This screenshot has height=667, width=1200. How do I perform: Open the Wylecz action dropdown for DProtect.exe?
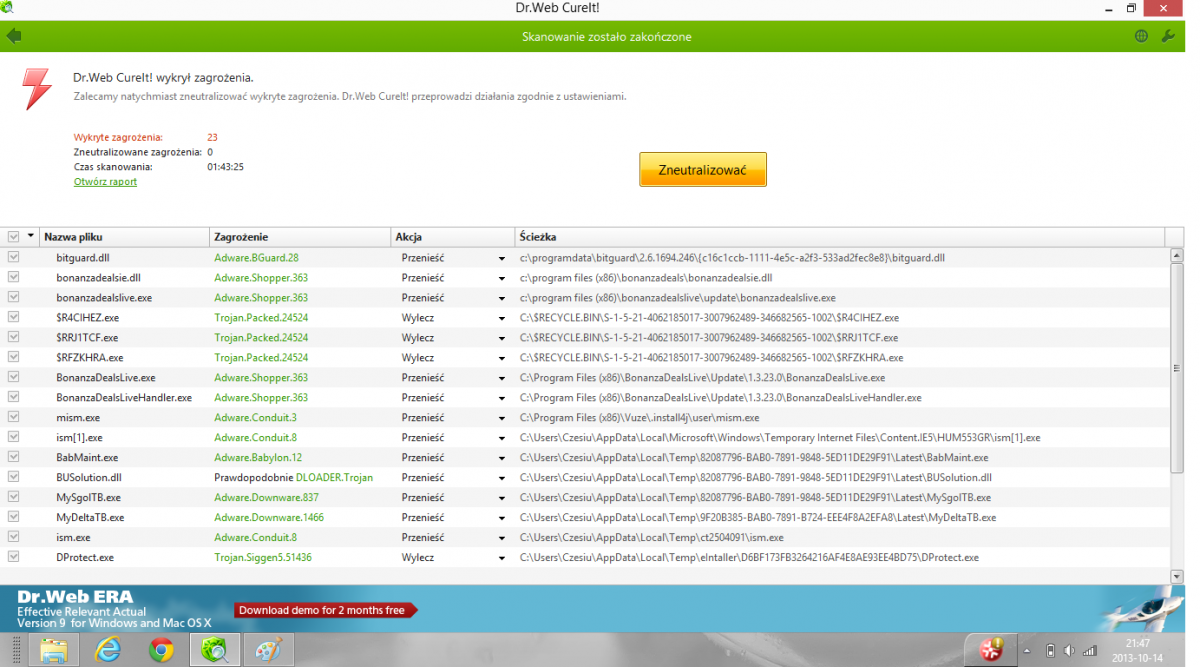(502, 558)
